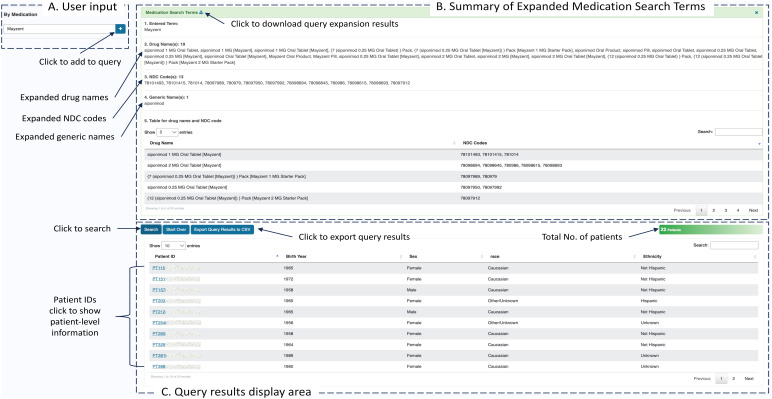Open the drug table entries-per-page dropdown
Image resolution: width=772 pixels, height=399 pixels.
(167, 132)
